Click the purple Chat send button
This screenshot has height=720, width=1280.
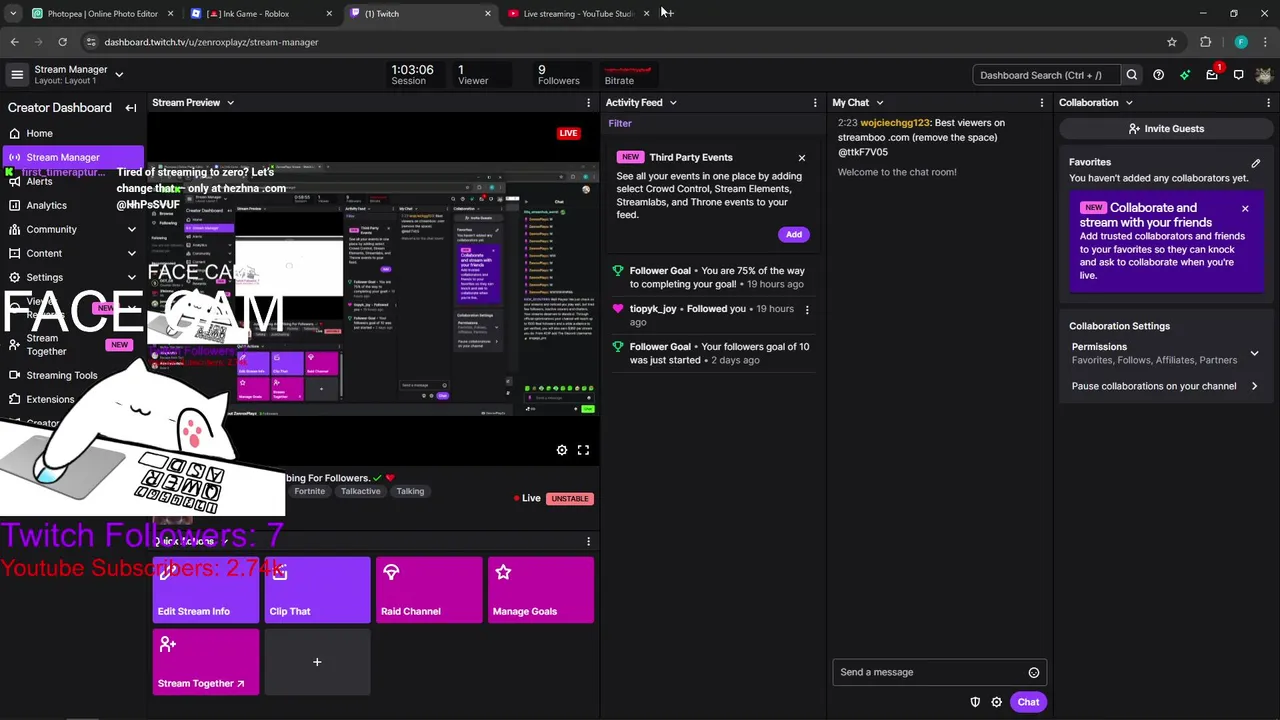pos(1028,702)
